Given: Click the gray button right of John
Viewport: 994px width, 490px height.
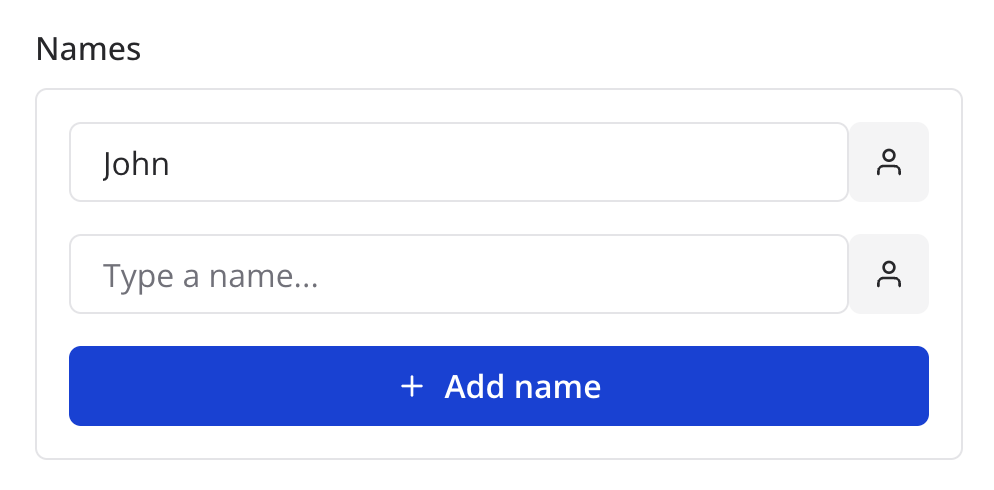Looking at the screenshot, I should [889, 162].
